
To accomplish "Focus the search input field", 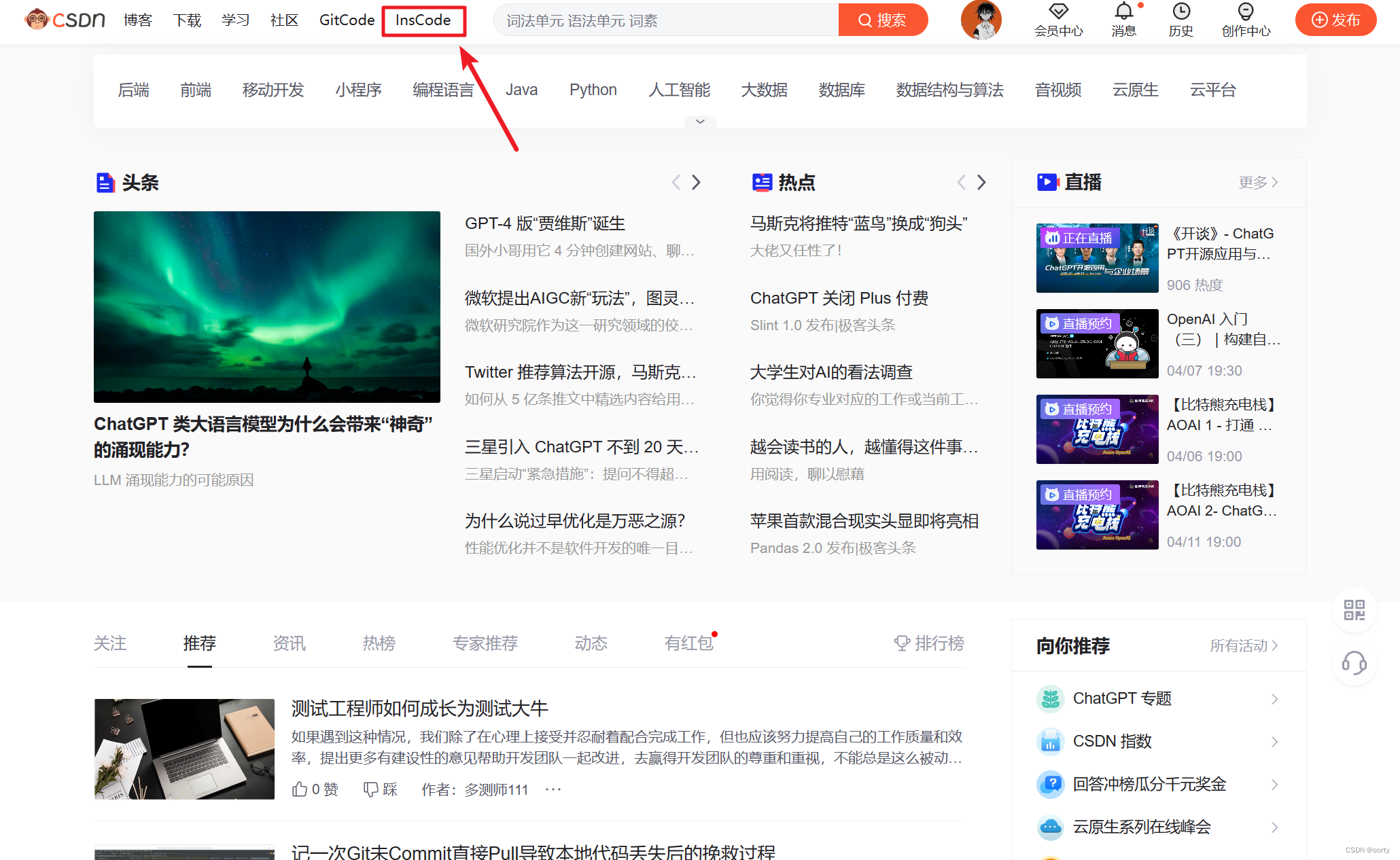I will point(666,20).
